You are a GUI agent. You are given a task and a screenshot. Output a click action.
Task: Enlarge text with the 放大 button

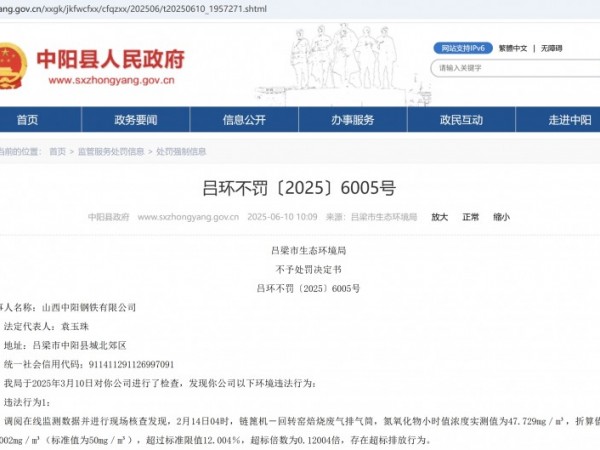click(439, 217)
